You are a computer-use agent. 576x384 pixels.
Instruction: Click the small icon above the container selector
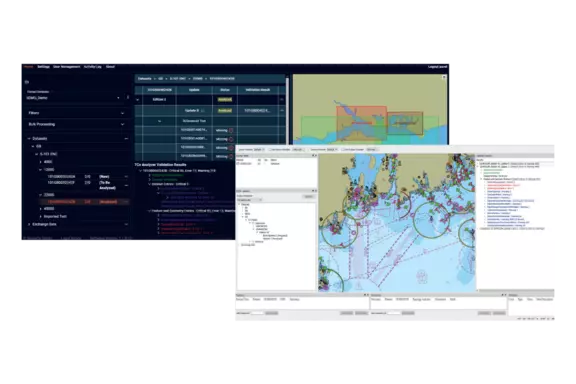click(x=27, y=82)
